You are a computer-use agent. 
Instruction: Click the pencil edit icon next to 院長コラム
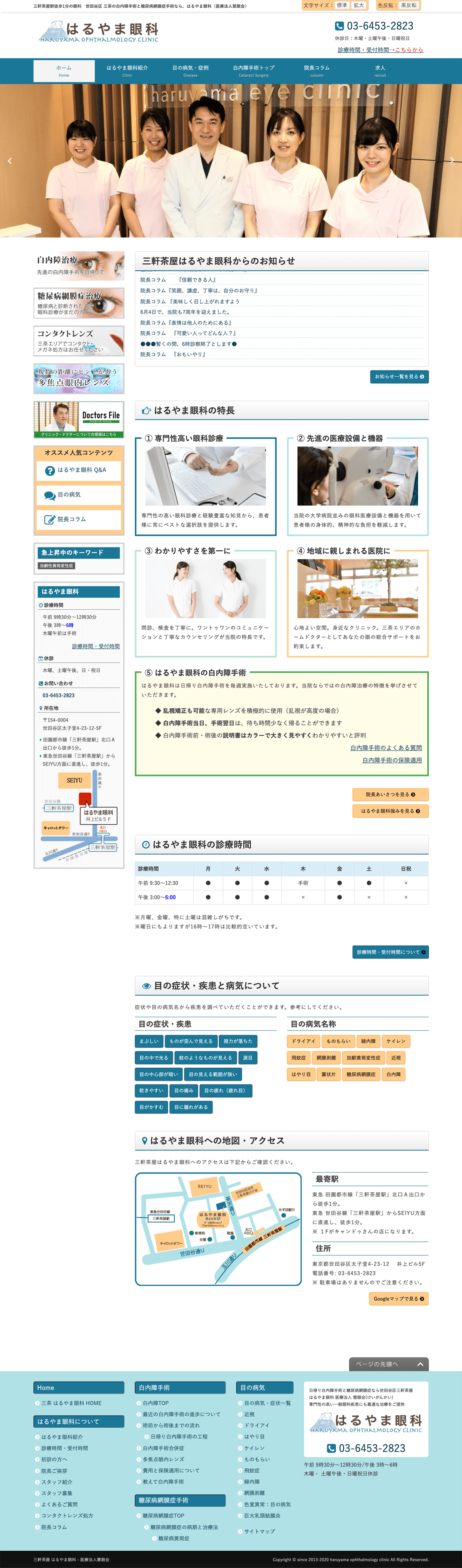[x=50, y=520]
